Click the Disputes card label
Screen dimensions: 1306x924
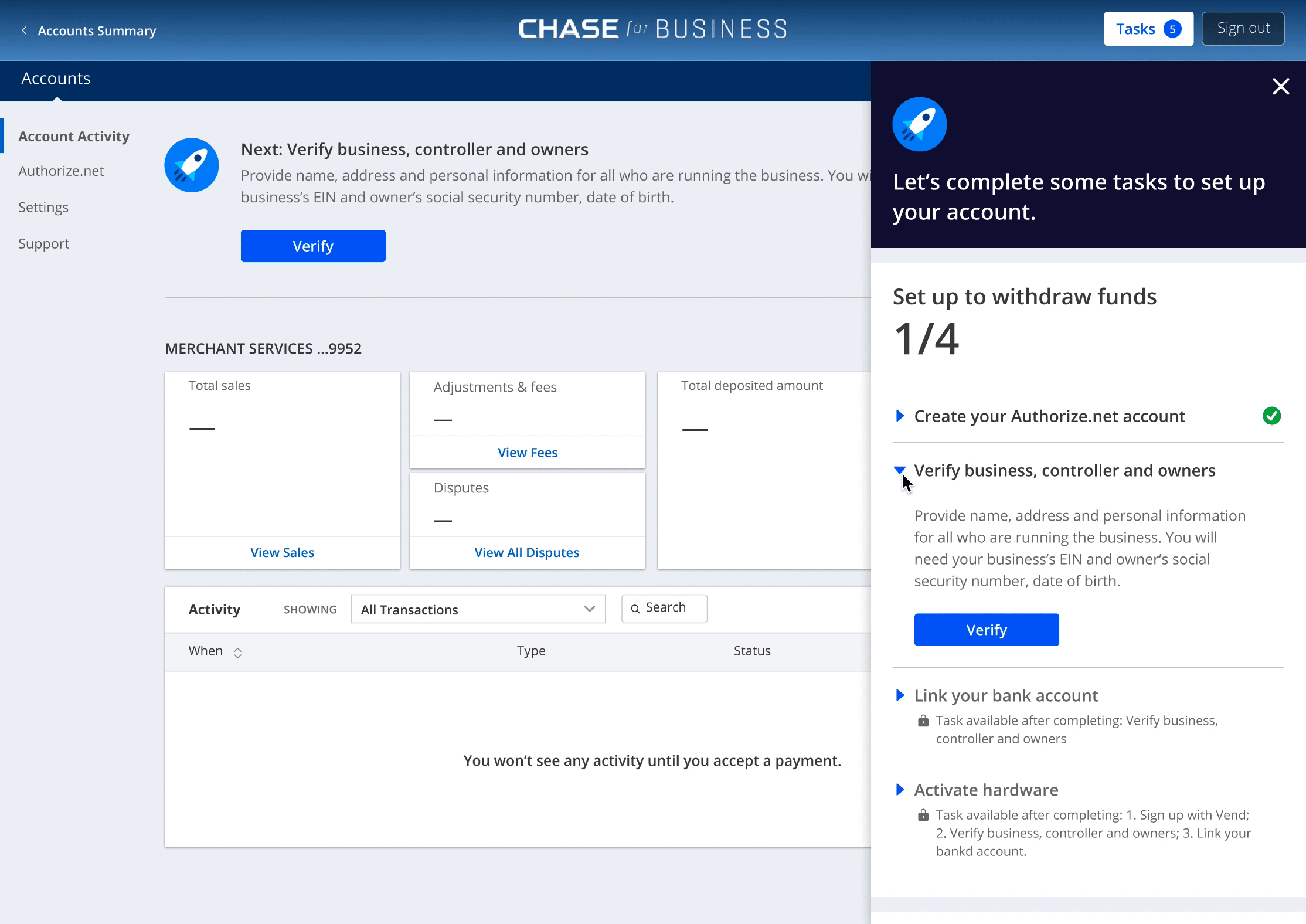[461, 488]
